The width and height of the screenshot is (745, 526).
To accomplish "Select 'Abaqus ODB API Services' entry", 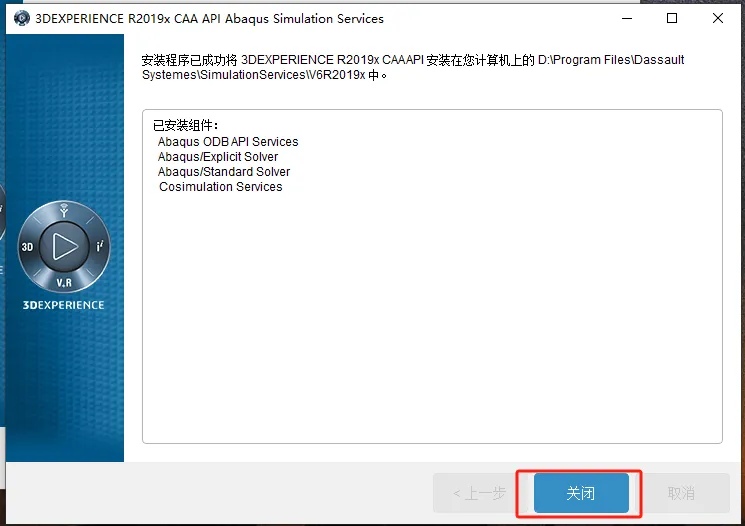I will pyautogui.click(x=228, y=142).
